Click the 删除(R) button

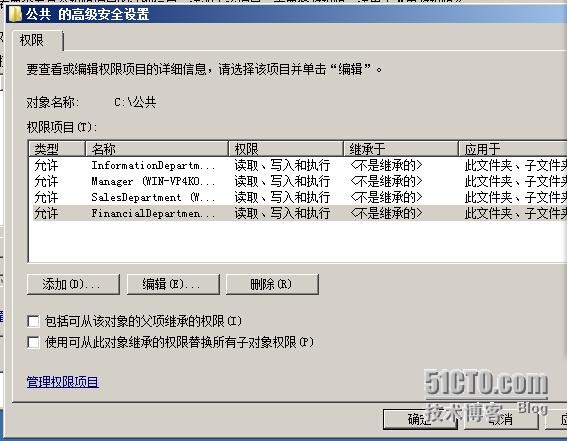pos(272,284)
